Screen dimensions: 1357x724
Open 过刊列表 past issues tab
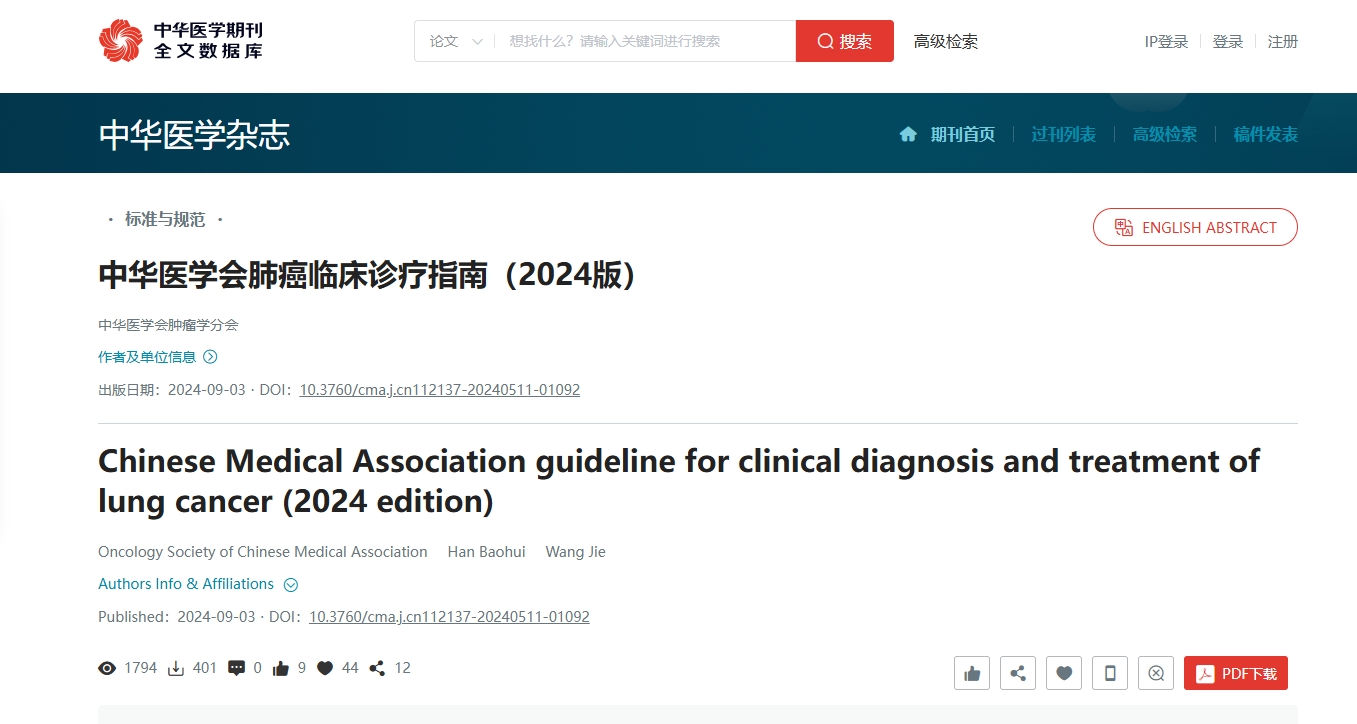click(1064, 134)
